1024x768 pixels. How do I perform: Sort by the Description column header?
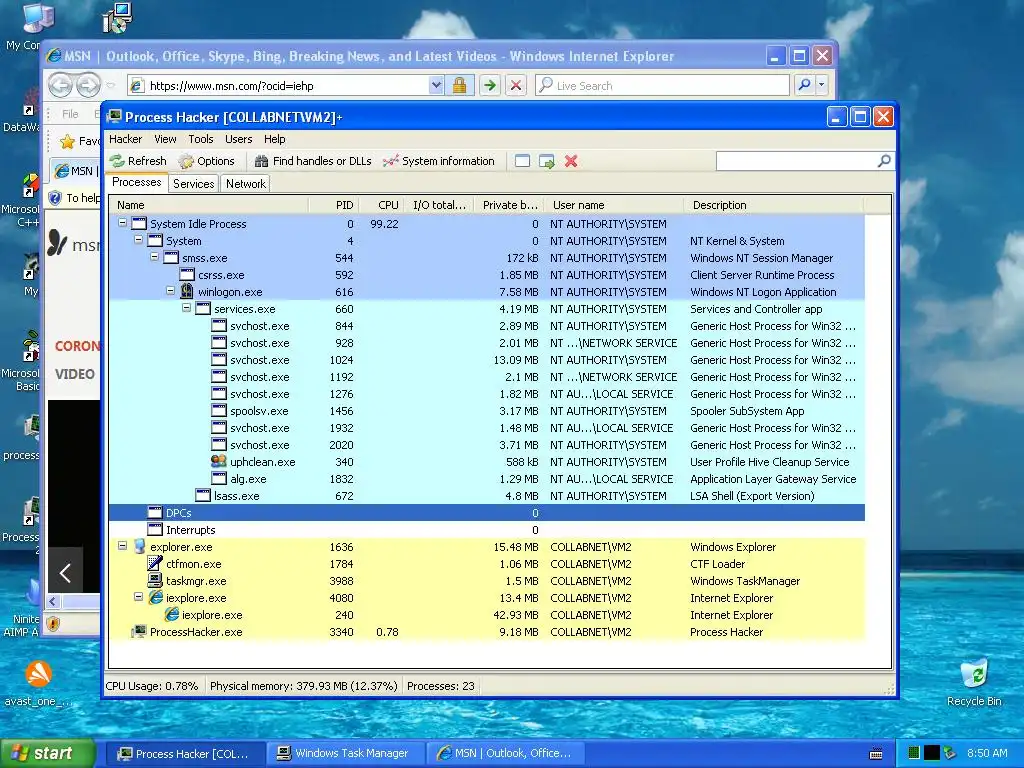(x=774, y=205)
